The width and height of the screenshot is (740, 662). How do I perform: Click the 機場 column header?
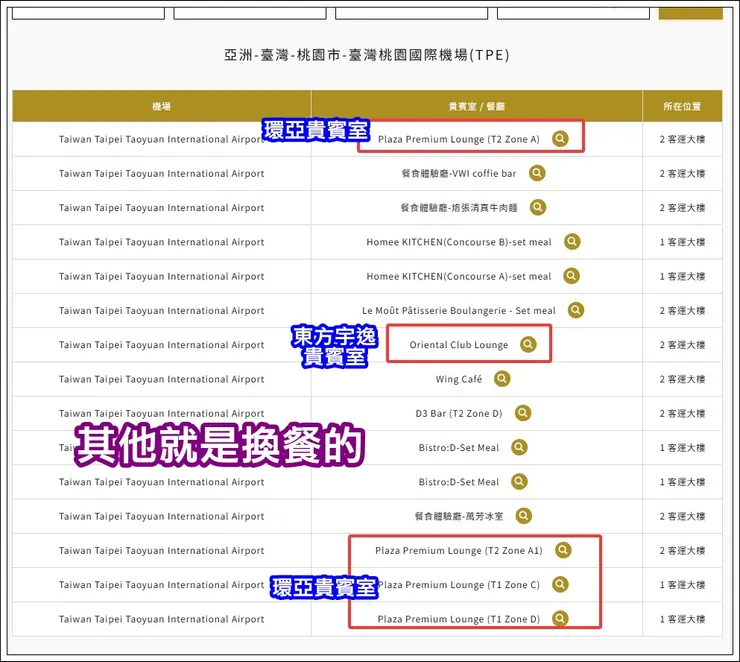pos(161,106)
